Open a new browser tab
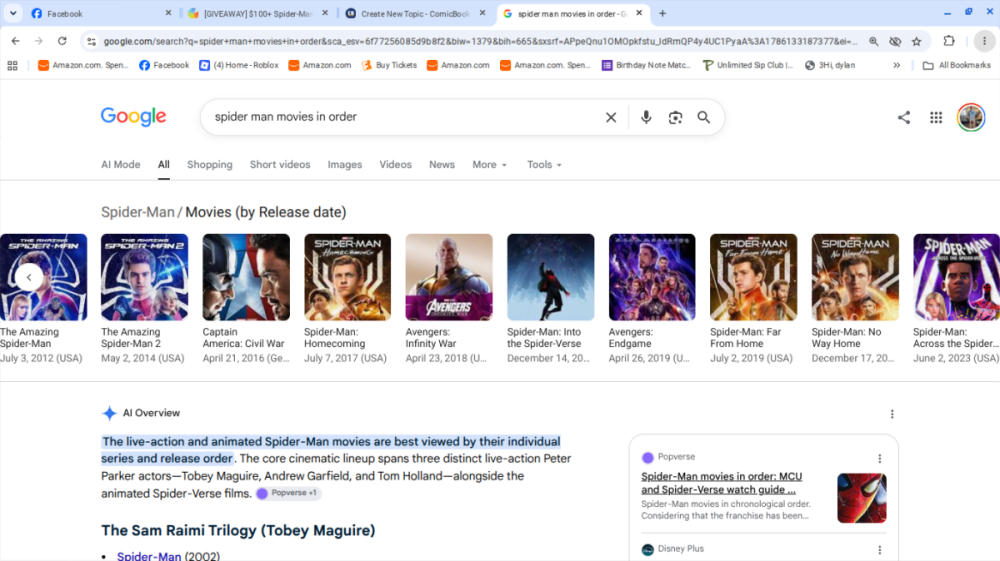 click(662, 13)
